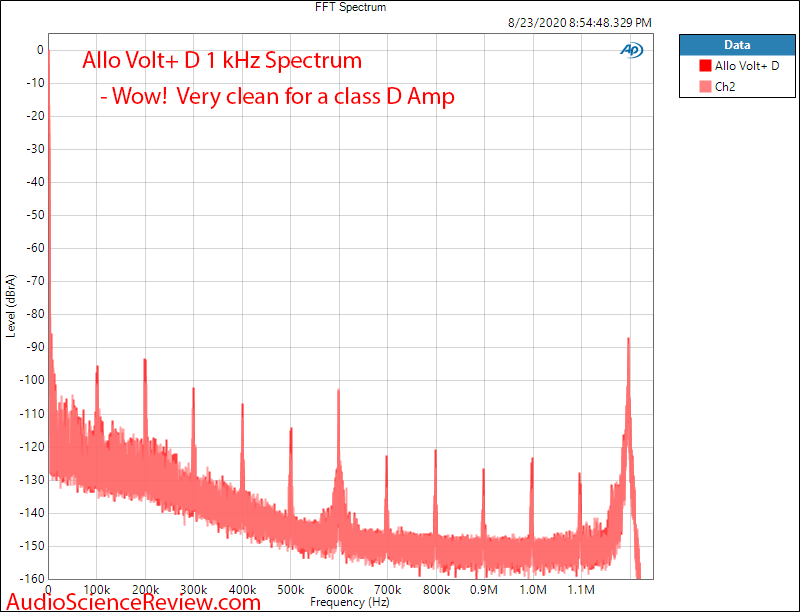The width and height of the screenshot is (800, 612).
Task: Click the Frequency (Hz) axis label
Action: 349,602
